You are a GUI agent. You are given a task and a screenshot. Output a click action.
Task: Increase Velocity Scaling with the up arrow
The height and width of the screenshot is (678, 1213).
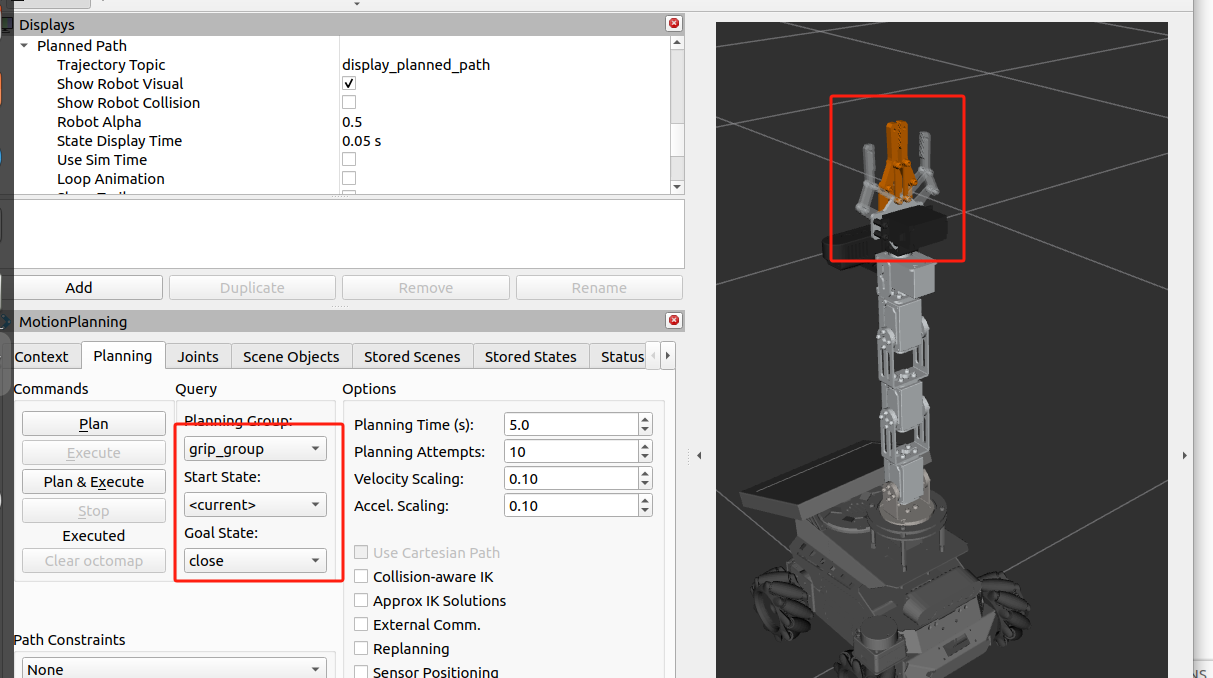645,473
